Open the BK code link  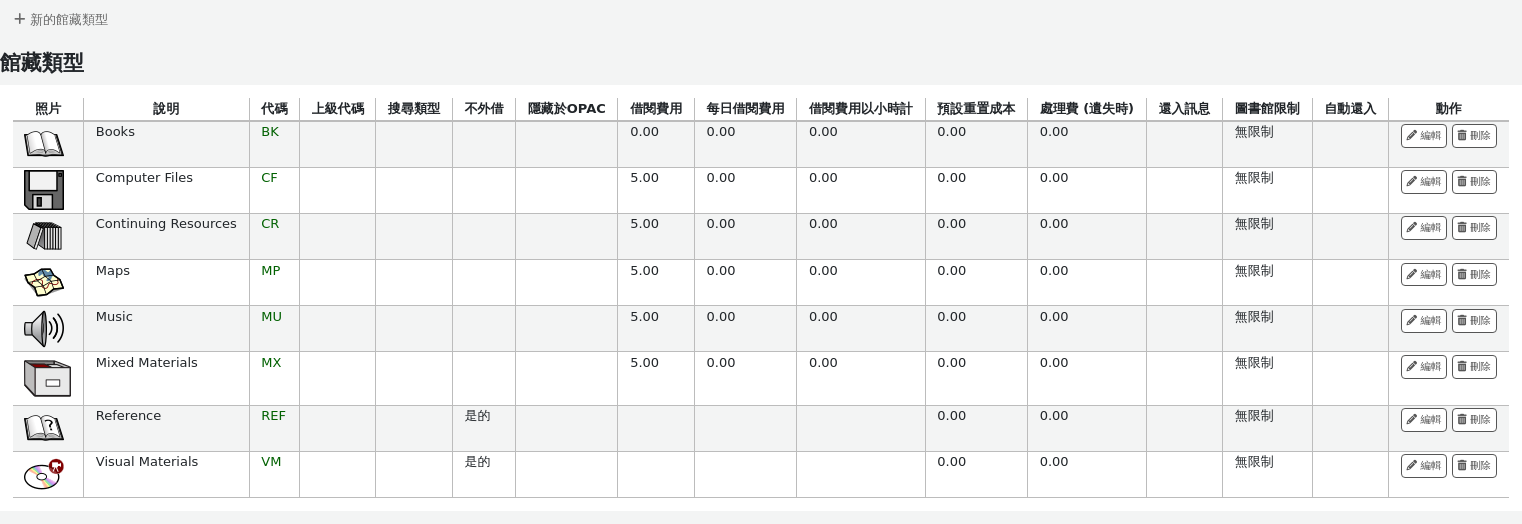point(270,132)
